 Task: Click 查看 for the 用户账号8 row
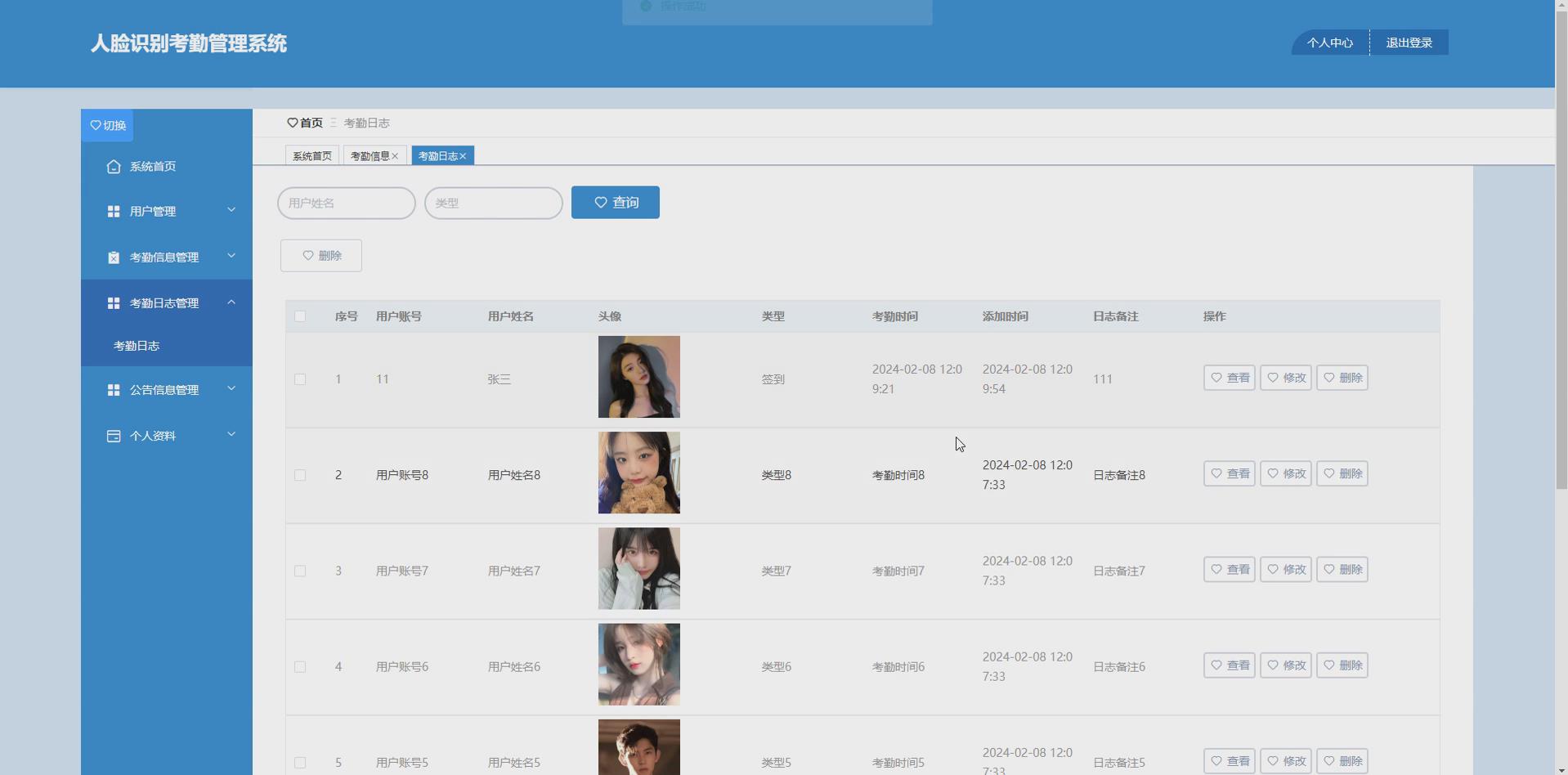coord(1230,473)
